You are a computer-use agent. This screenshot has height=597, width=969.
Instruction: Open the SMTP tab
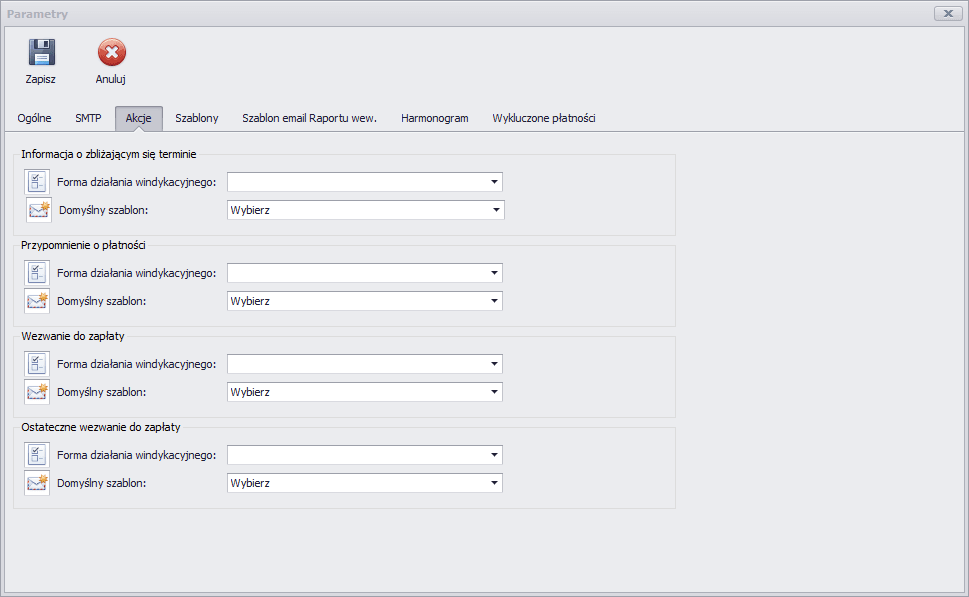click(x=88, y=118)
